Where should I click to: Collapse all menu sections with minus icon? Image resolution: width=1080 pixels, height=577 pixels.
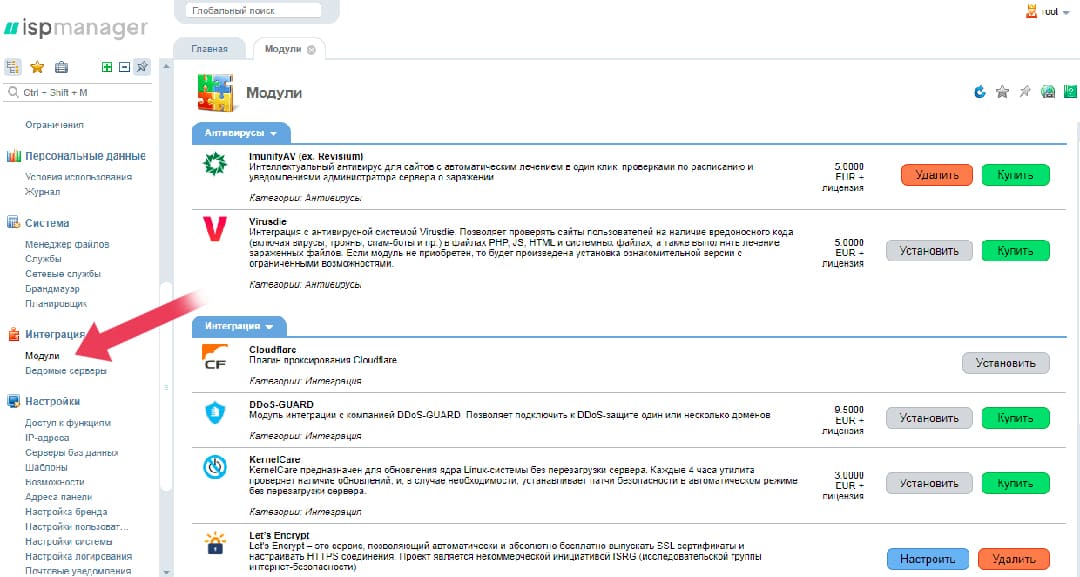coord(125,67)
